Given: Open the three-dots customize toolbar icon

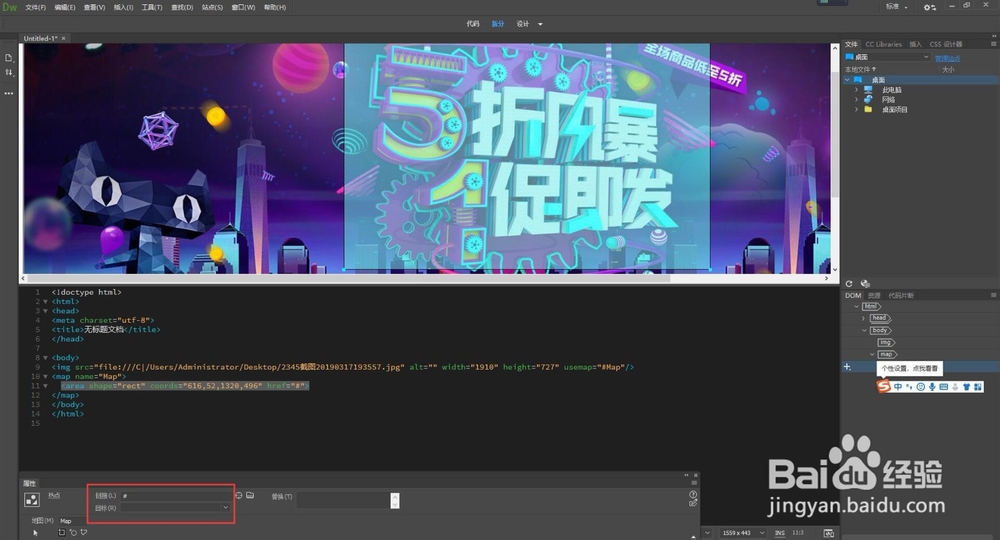Looking at the screenshot, I should click(8, 93).
